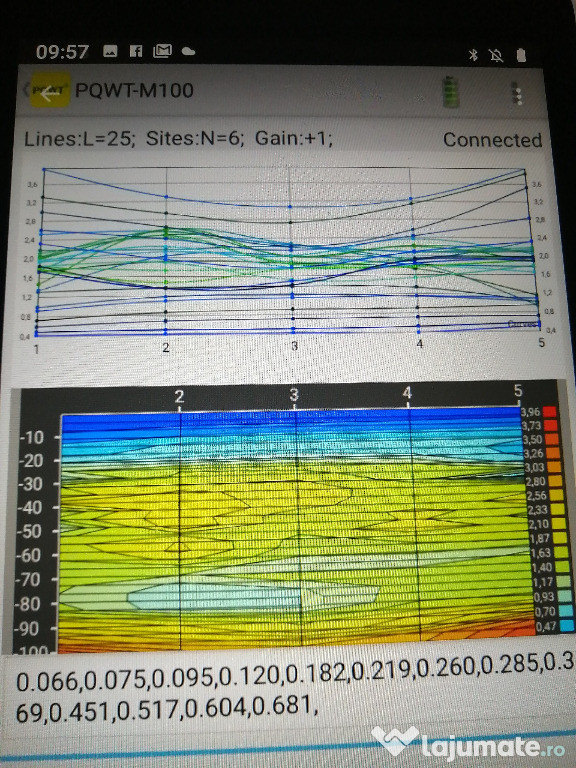576x768 pixels.
Task: Tap the yellow 2,10 legend swatch
Action: click(x=559, y=523)
